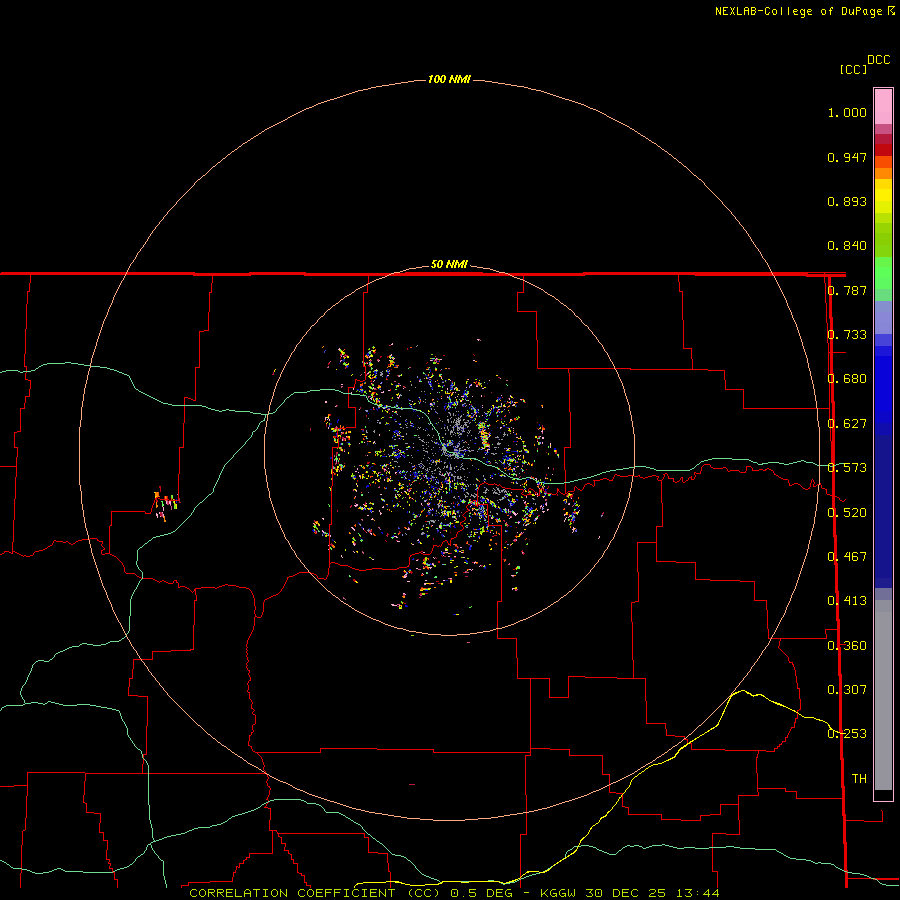
Task: Click the [CC] units label
Action: tap(853, 69)
